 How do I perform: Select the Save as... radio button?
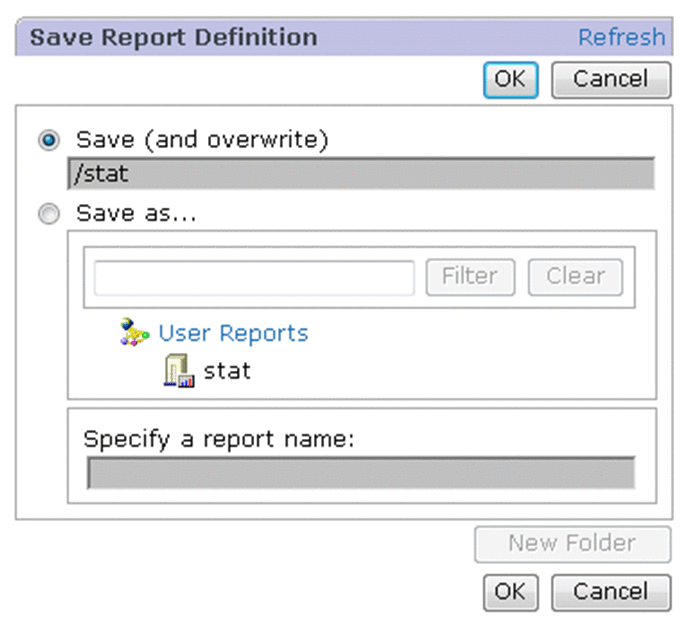(x=48, y=214)
